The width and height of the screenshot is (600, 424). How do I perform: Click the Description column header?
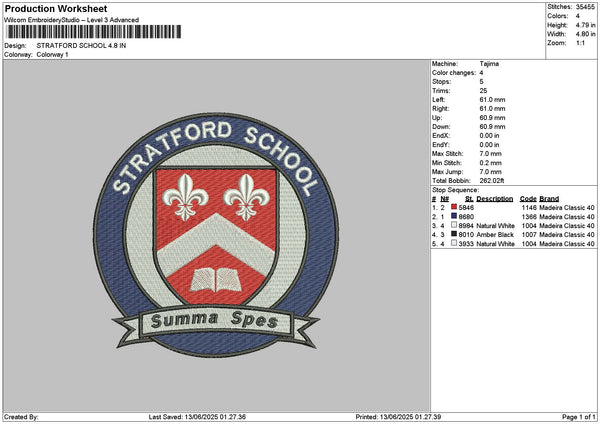494,198
